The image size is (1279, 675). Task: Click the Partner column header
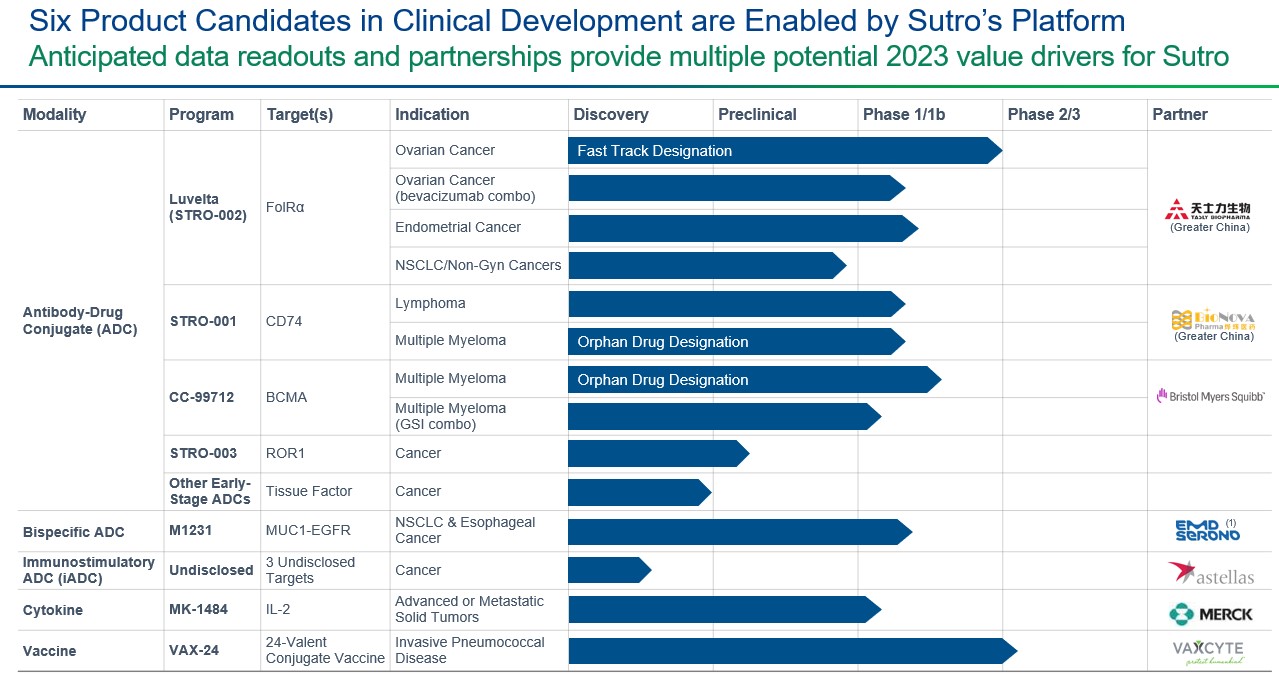(1180, 114)
